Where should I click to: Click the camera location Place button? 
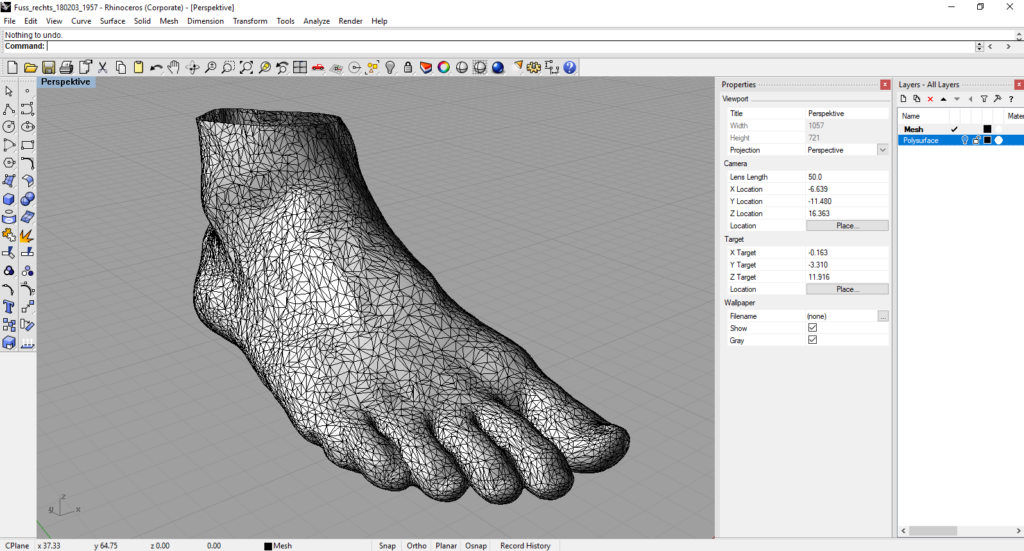pyautogui.click(x=847, y=226)
